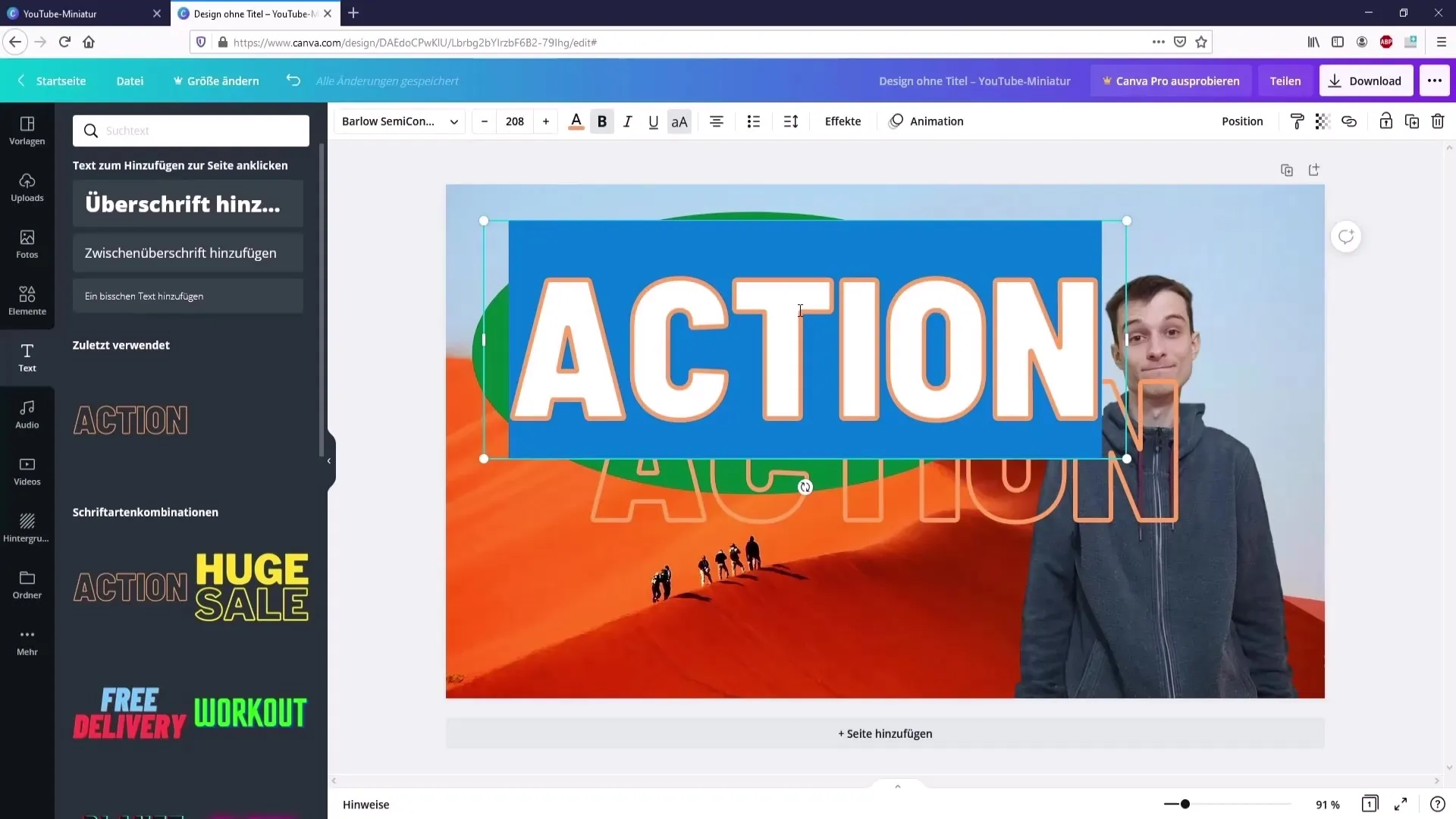
Task: Open the help question mark
Action: click(1437, 804)
